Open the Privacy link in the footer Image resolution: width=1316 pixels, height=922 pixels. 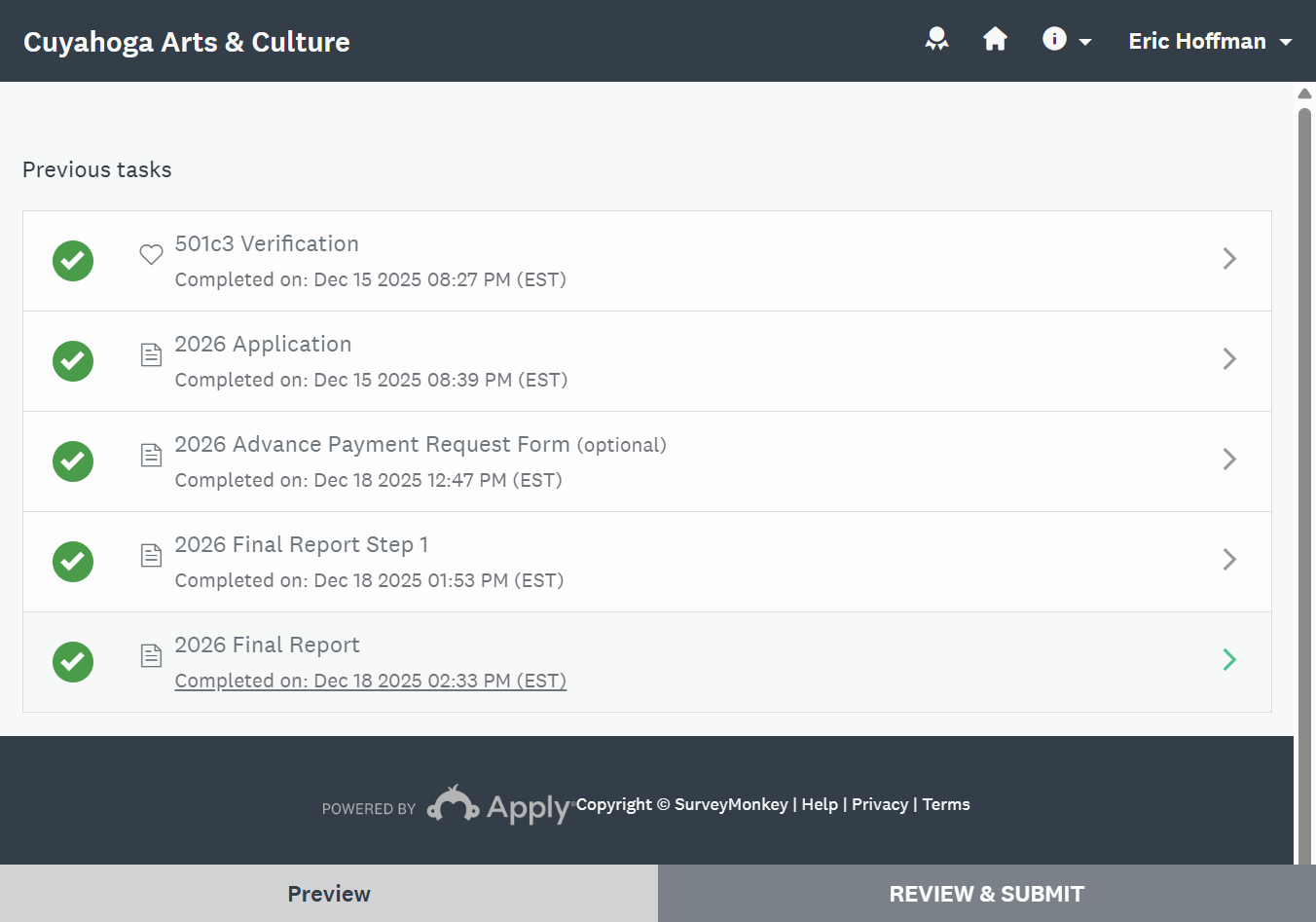point(880,804)
